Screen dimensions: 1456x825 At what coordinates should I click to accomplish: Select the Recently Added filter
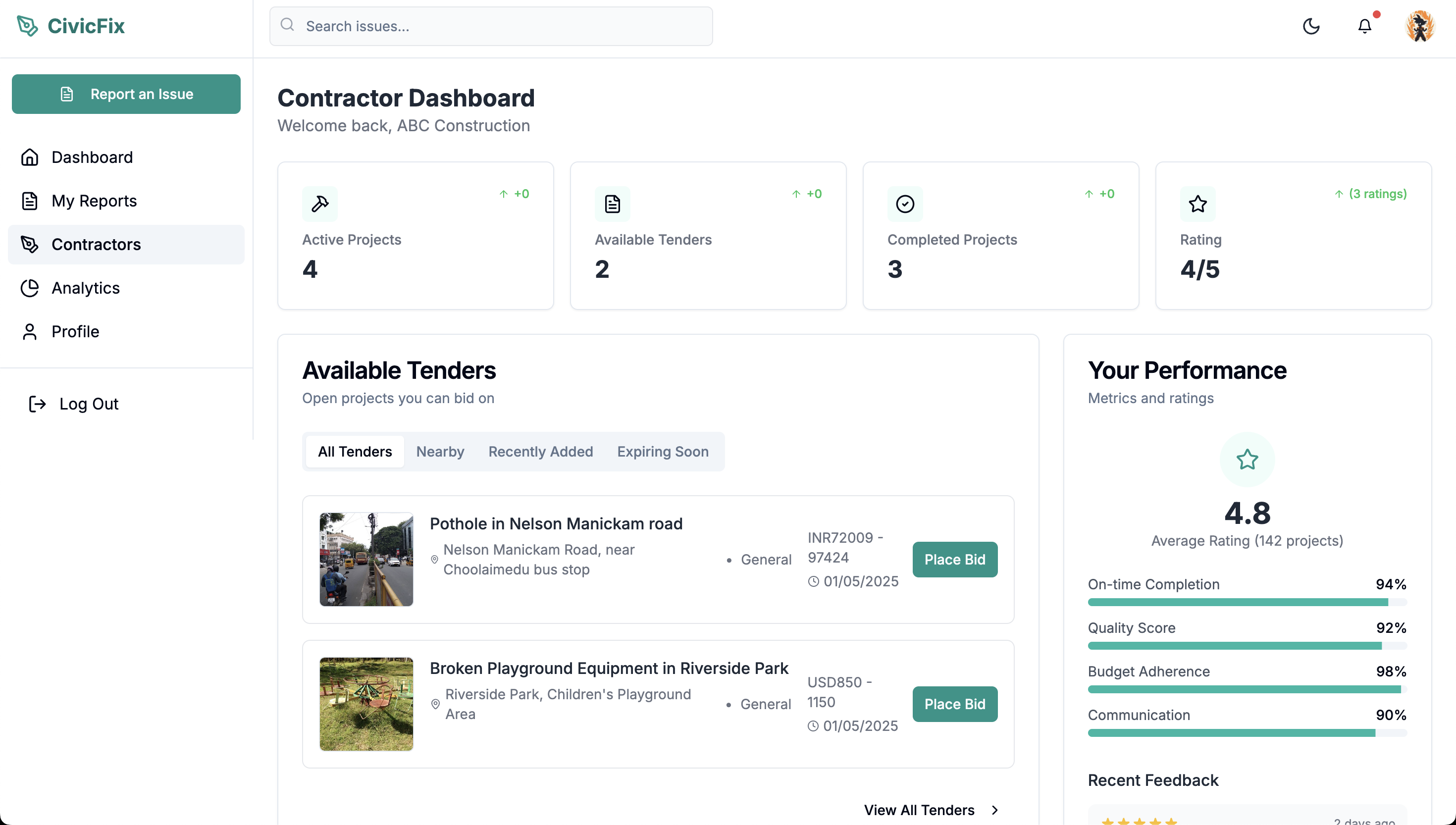pyautogui.click(x=540, y=452)
